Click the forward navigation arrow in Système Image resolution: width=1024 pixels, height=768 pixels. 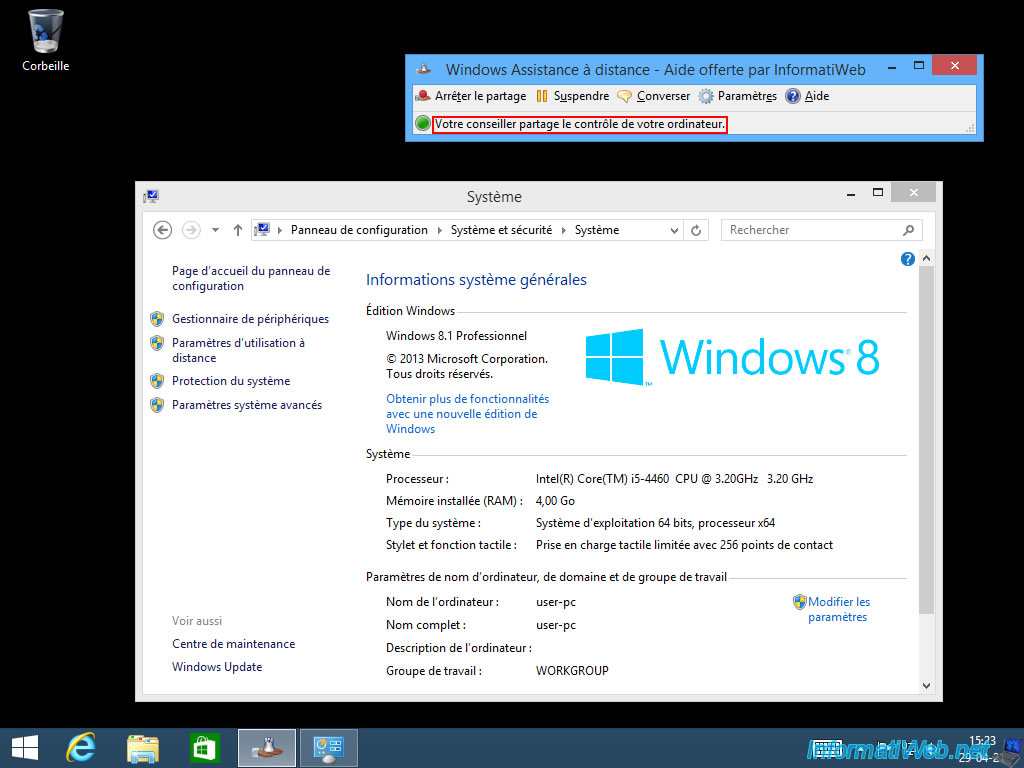191,230
